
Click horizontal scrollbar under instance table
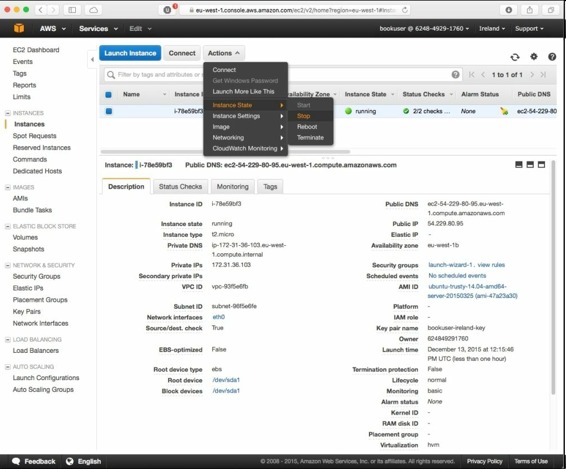click(x=225, y=152)
